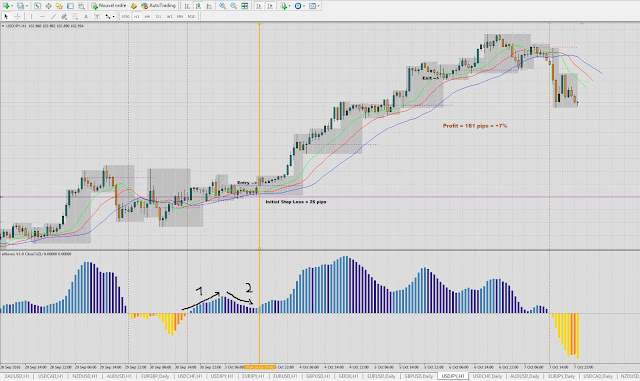This screenshot has width=640, height=381.
Task: Select the Cursor arrow tool
Action: [6, 16]
